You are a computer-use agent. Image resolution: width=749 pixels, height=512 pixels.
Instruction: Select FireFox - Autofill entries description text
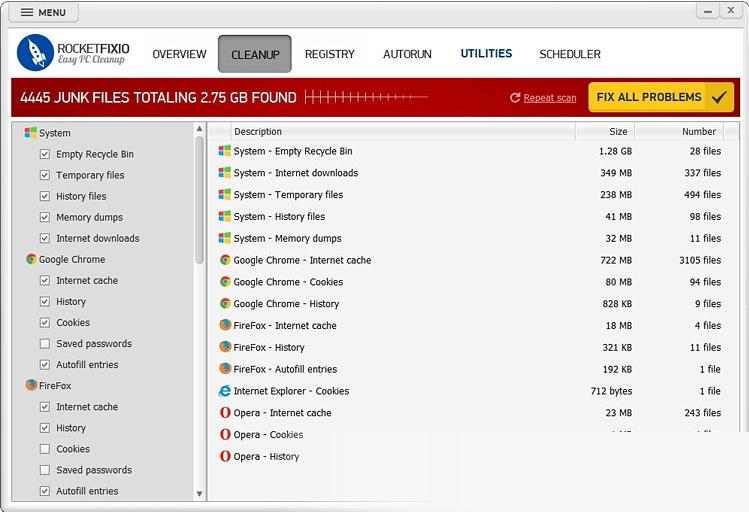pos(285,369)
